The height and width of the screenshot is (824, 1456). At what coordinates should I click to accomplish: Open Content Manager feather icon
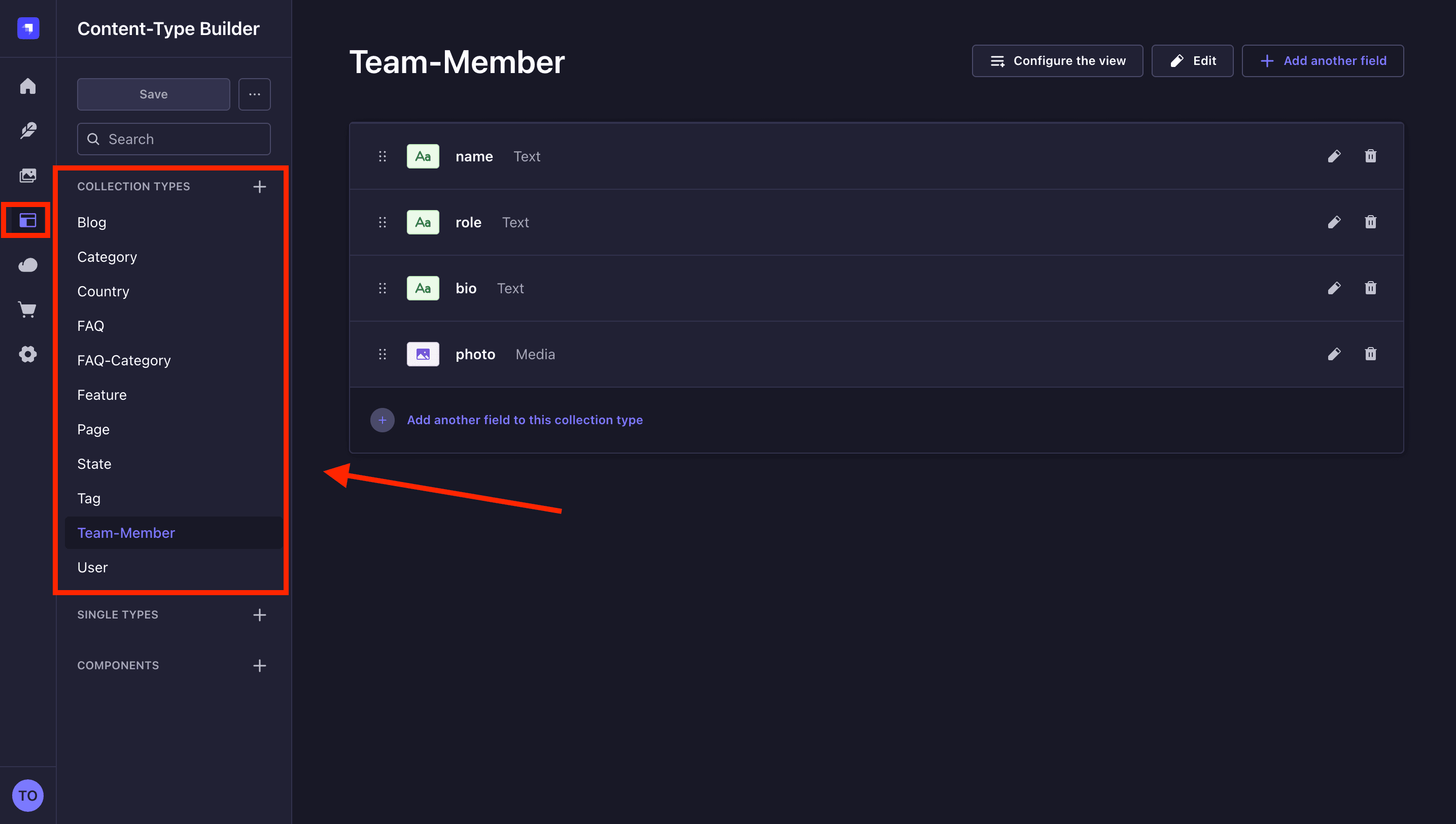[28, 131]
